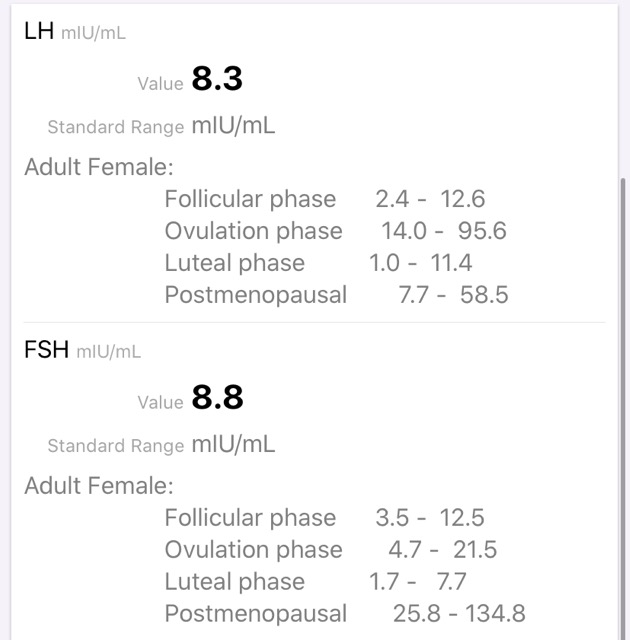The width and height of the screenshot is (630, 640).
Task: Tap the FSH Luteal phase 1.7 - 7.7 row
Action: tap(315, 582)
